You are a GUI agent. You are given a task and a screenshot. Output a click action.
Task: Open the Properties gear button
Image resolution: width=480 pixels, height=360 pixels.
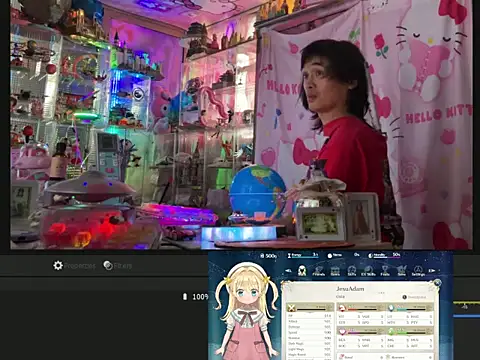[74, 266]
